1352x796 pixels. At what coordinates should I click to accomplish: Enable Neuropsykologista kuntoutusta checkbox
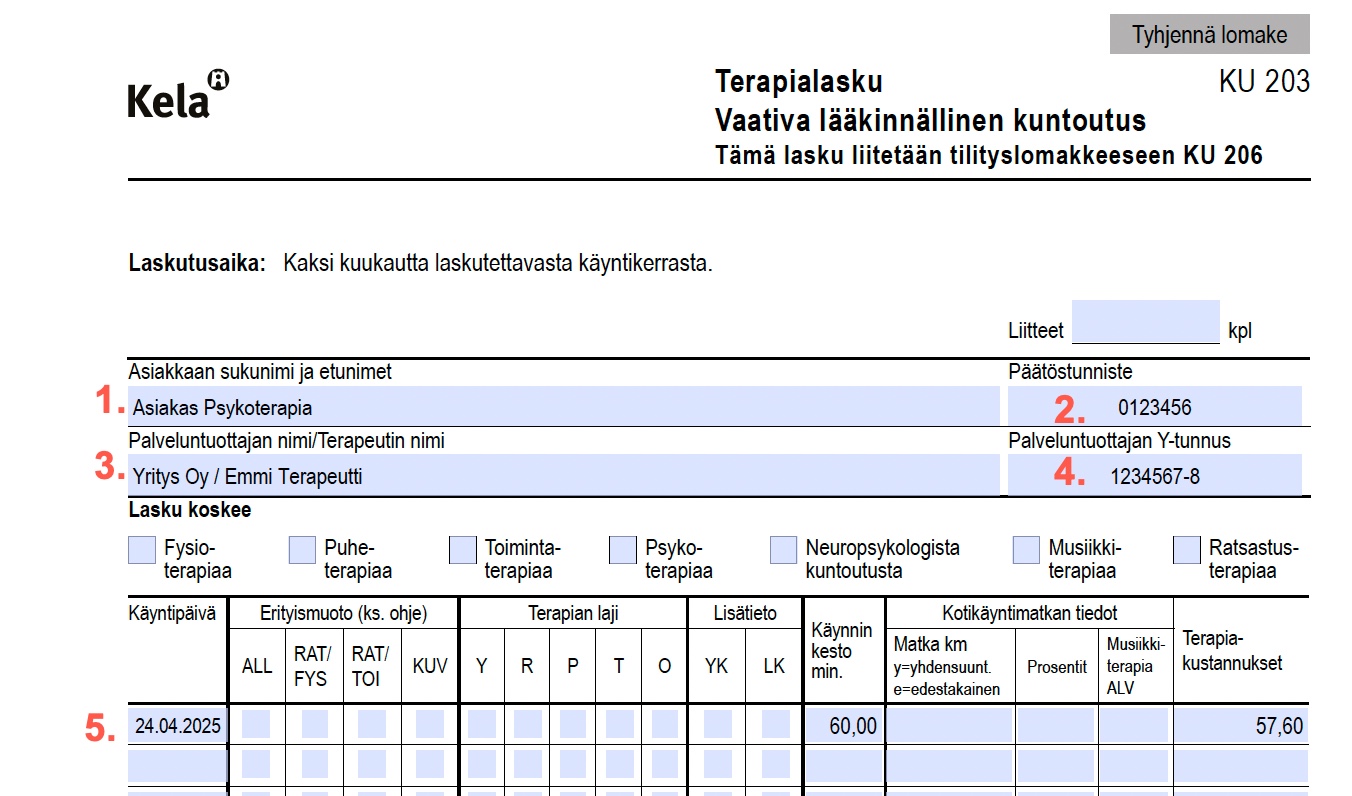coord(783,550)
